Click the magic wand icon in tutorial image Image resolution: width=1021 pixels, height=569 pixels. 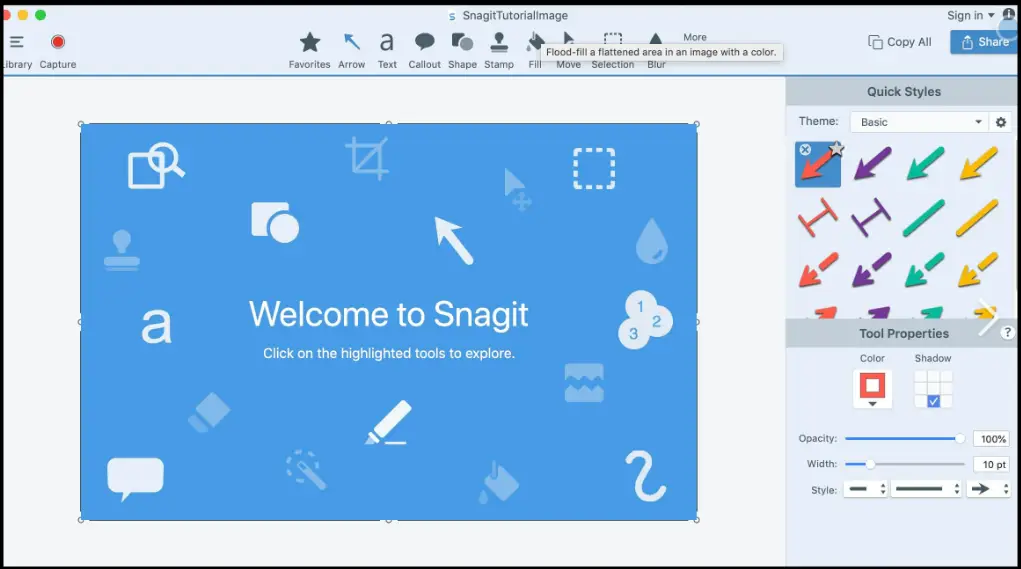click(x=305, y=469)
